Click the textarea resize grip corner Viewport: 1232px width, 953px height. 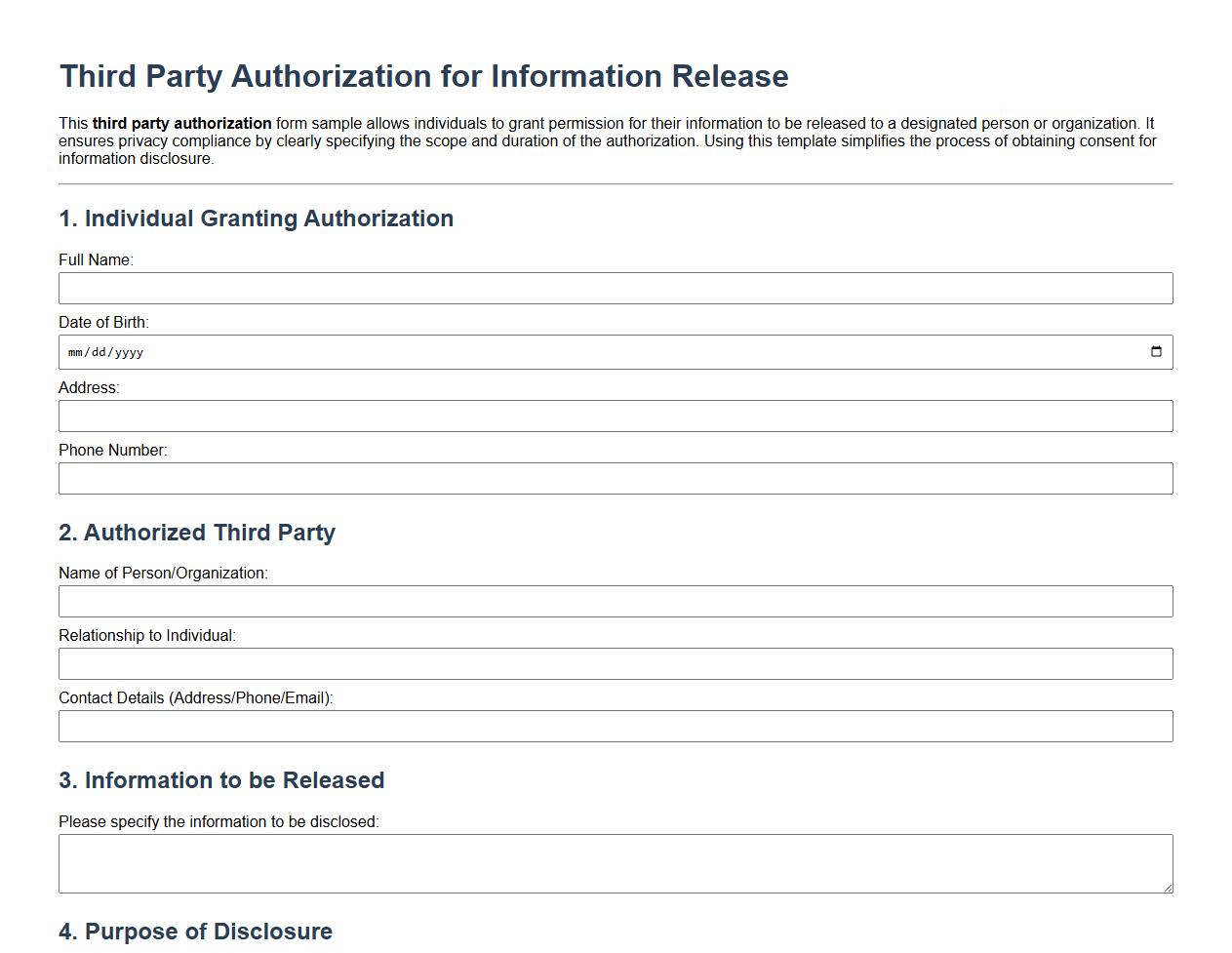pos(1169,889)
